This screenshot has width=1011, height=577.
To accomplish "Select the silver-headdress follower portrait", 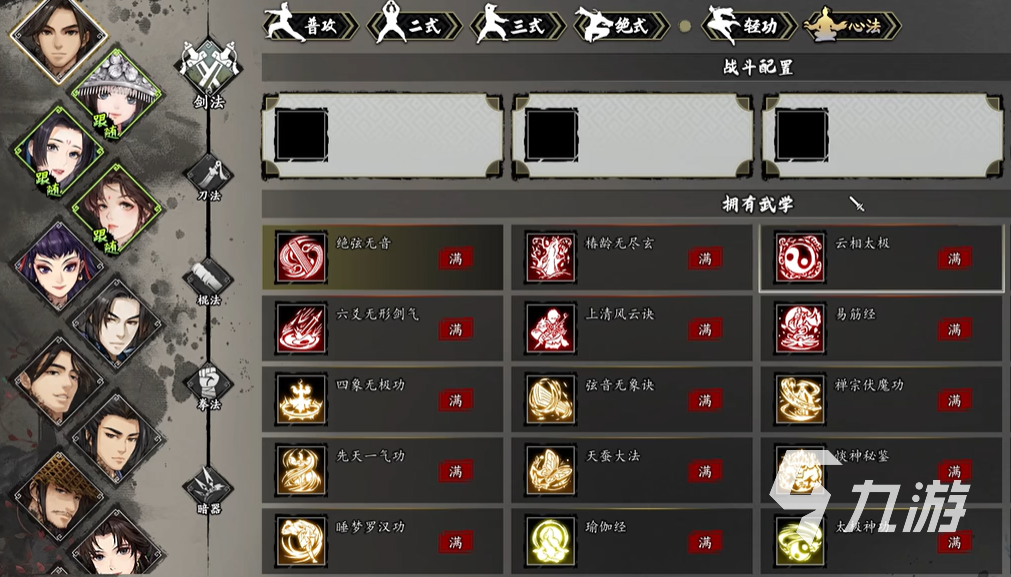I will 116,95.
